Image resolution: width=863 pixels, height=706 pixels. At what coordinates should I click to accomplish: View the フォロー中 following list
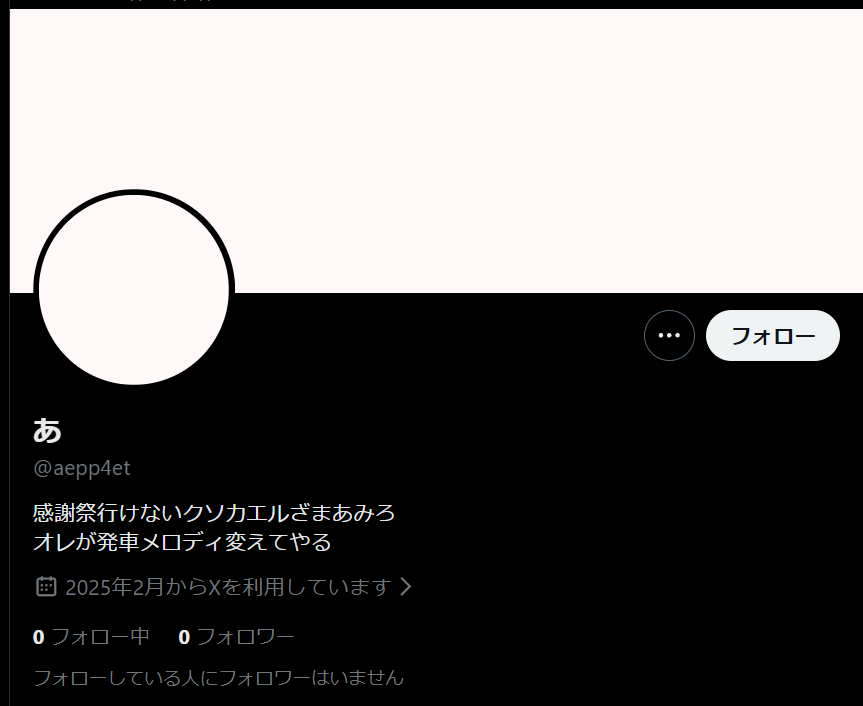tap(91, 637)
